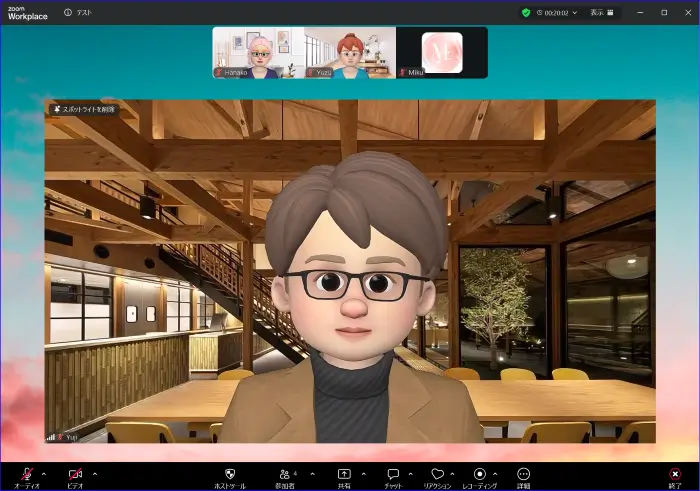Unmute audio with the microphone icon
The height and width of the screenshot is (491, 700).
[27, 474]
